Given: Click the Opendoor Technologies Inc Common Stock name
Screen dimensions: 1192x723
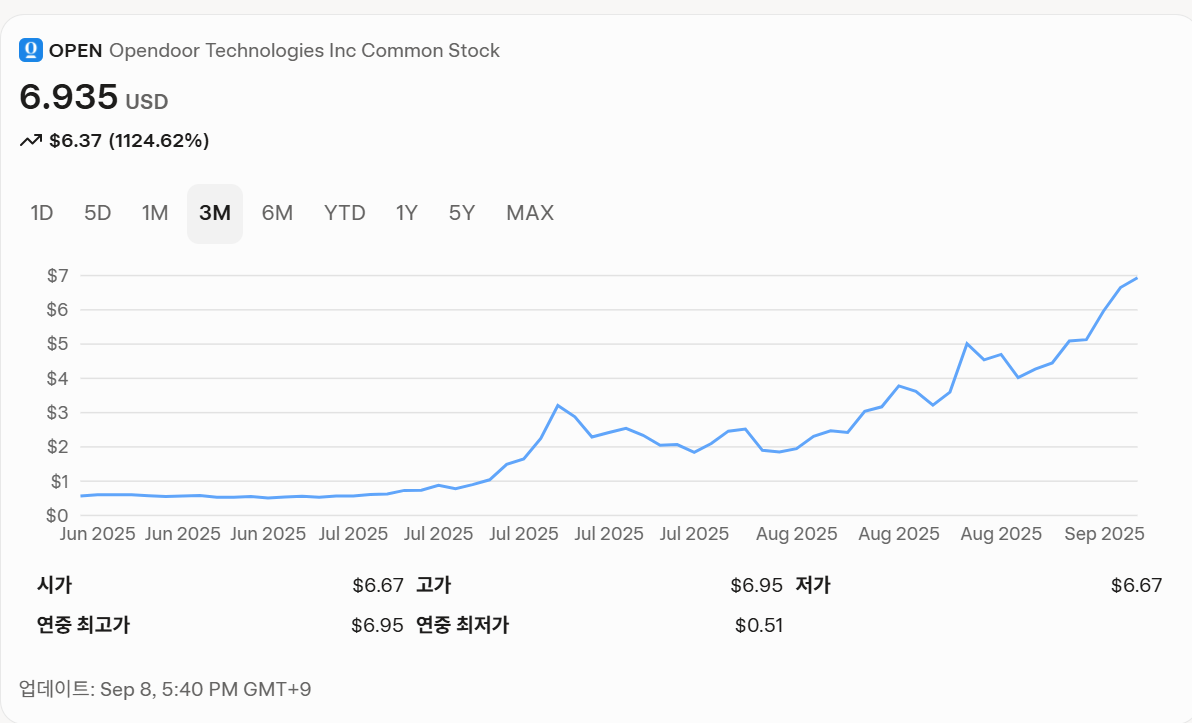Looking at the screenshot, I should (304, 51).
